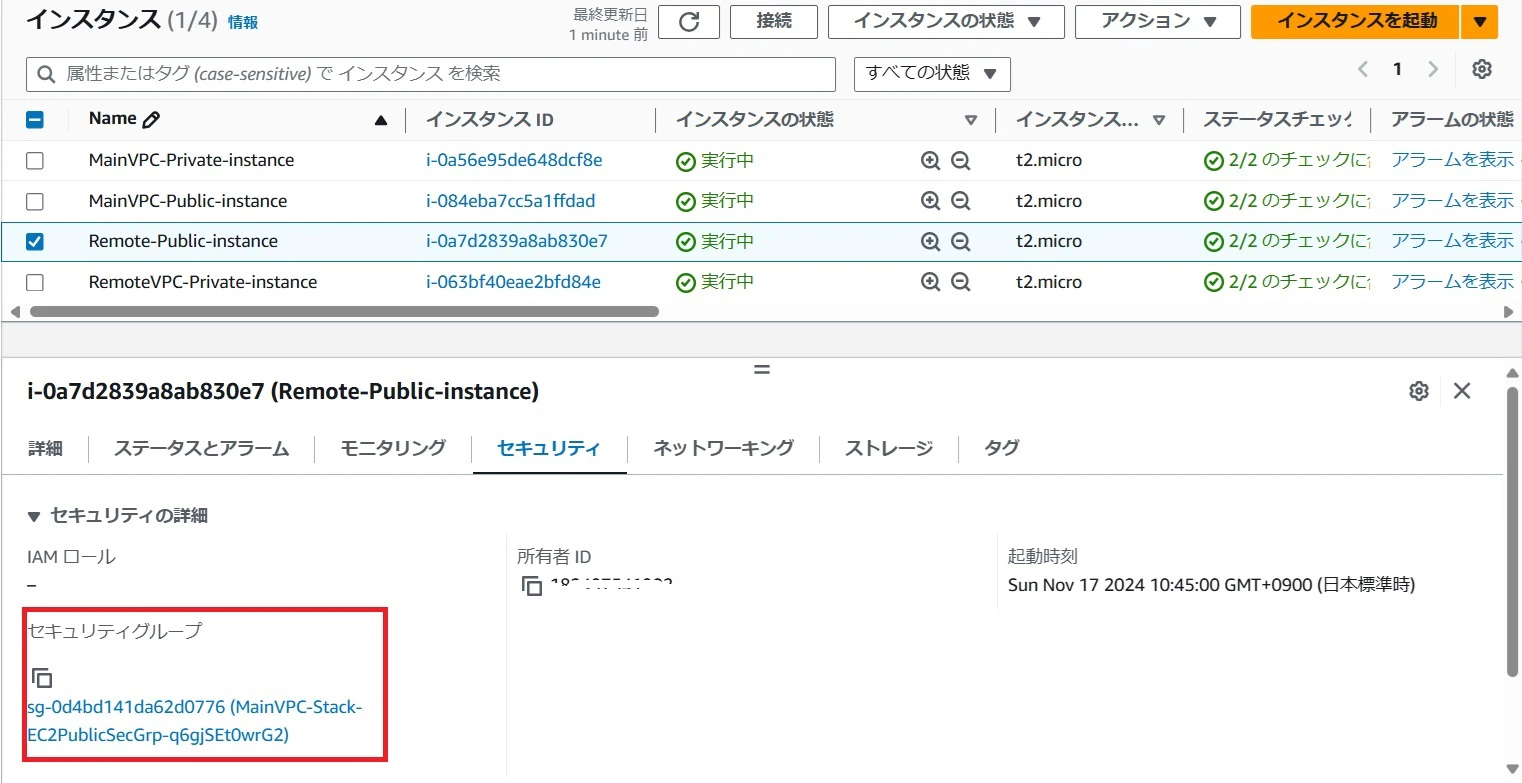1522x783 pixels.
Task: Copy the owner ID icon
Action: coord(532,586)
